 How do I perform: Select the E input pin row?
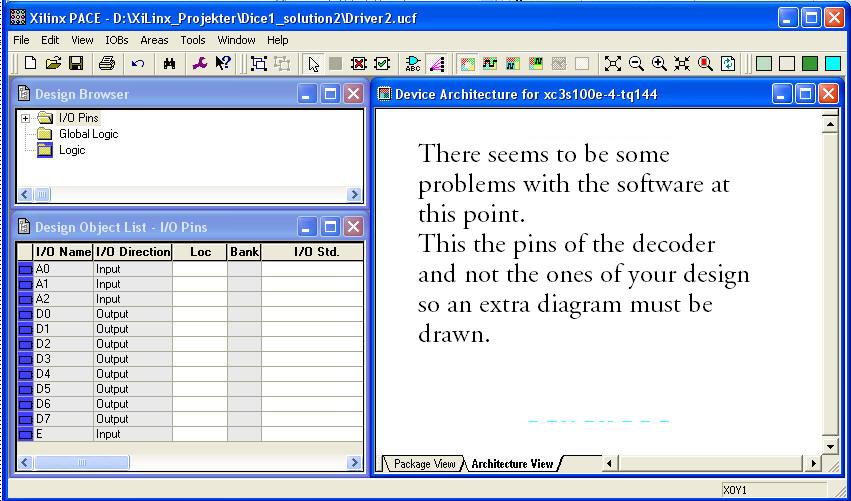[x=190, y=434]
